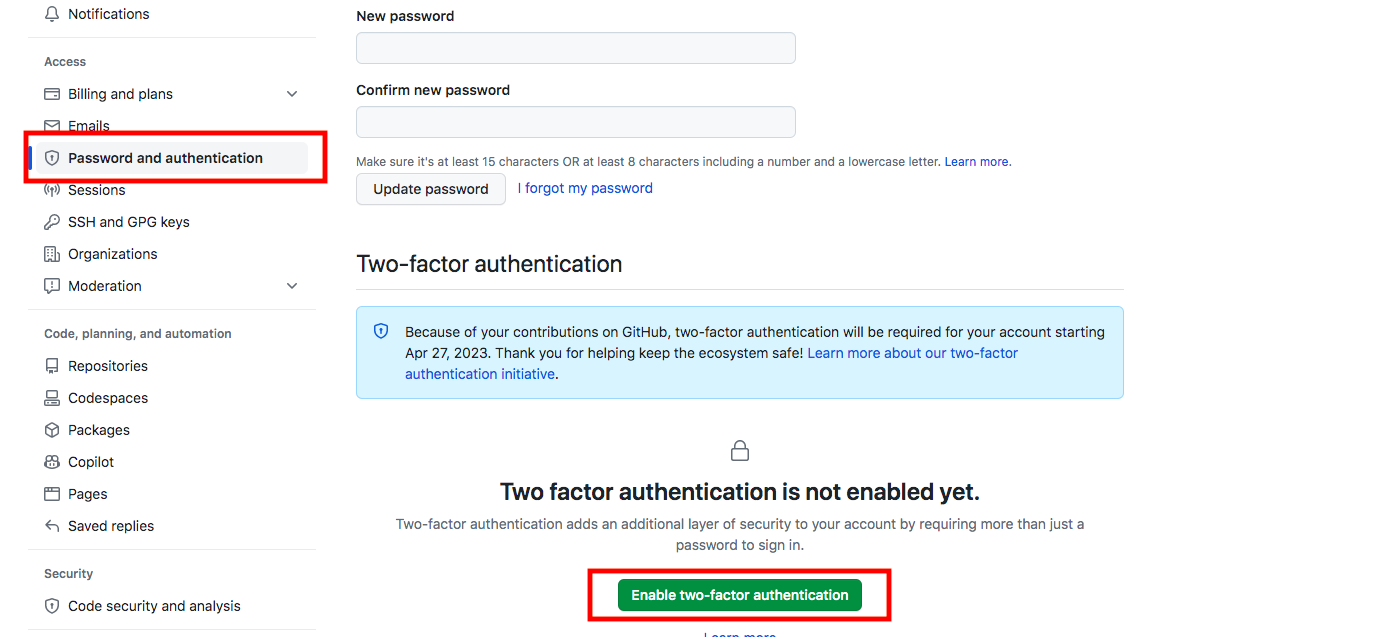This screenshot has height=637, width=1375.
Task: Click the Packages cube icon
Action: point(52,429)
